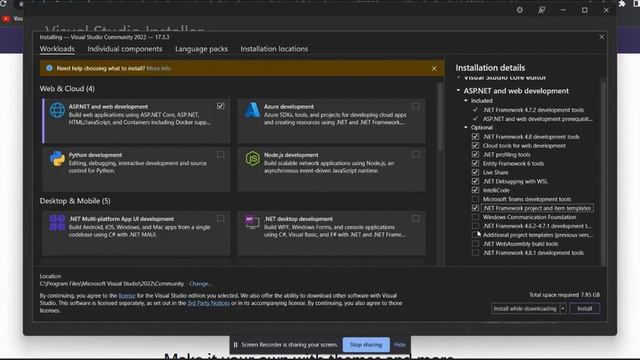Click the feedback icon in installer title bar
Viewport: 640px width, 360px height.
click(541, 10)
